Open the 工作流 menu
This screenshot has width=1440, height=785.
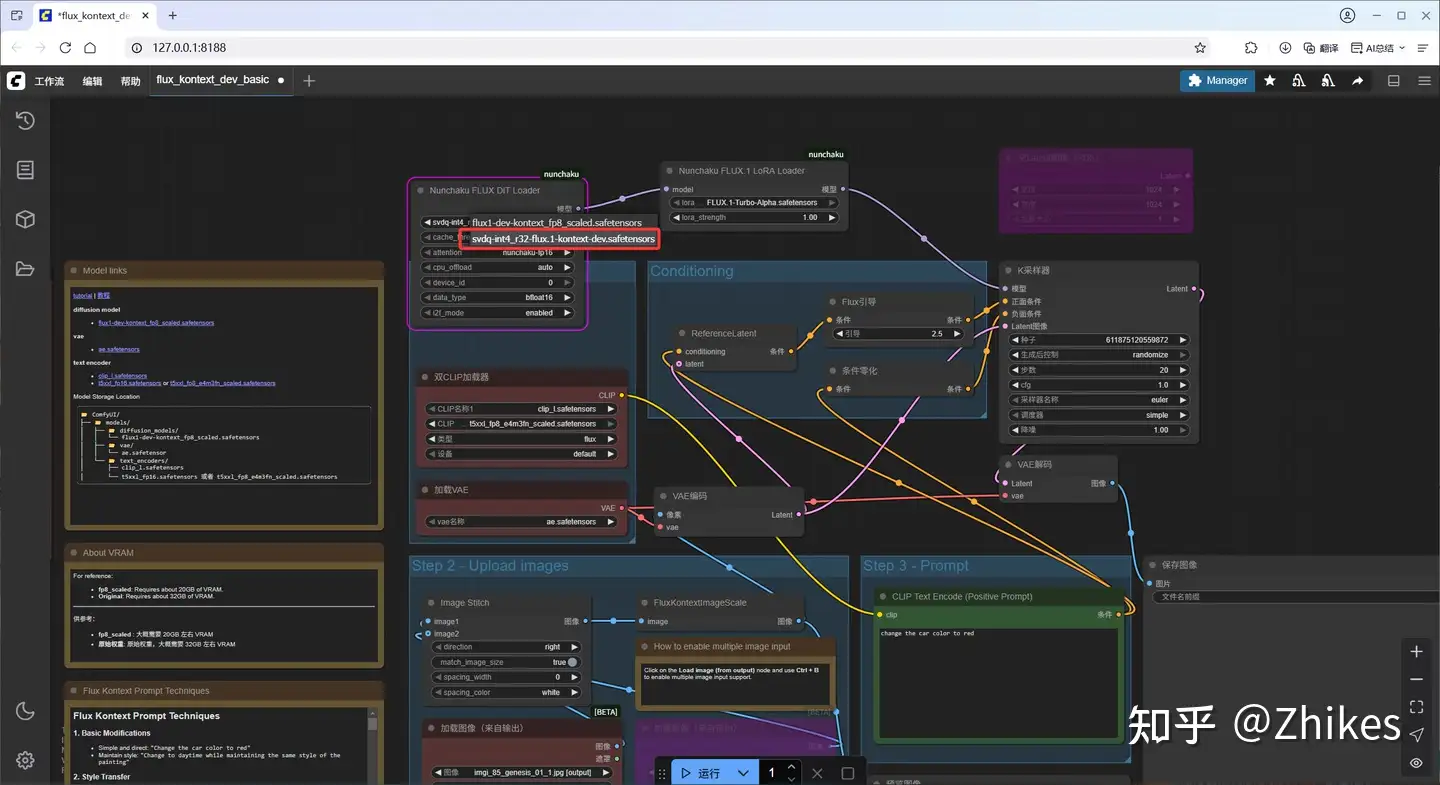(49, 81)
